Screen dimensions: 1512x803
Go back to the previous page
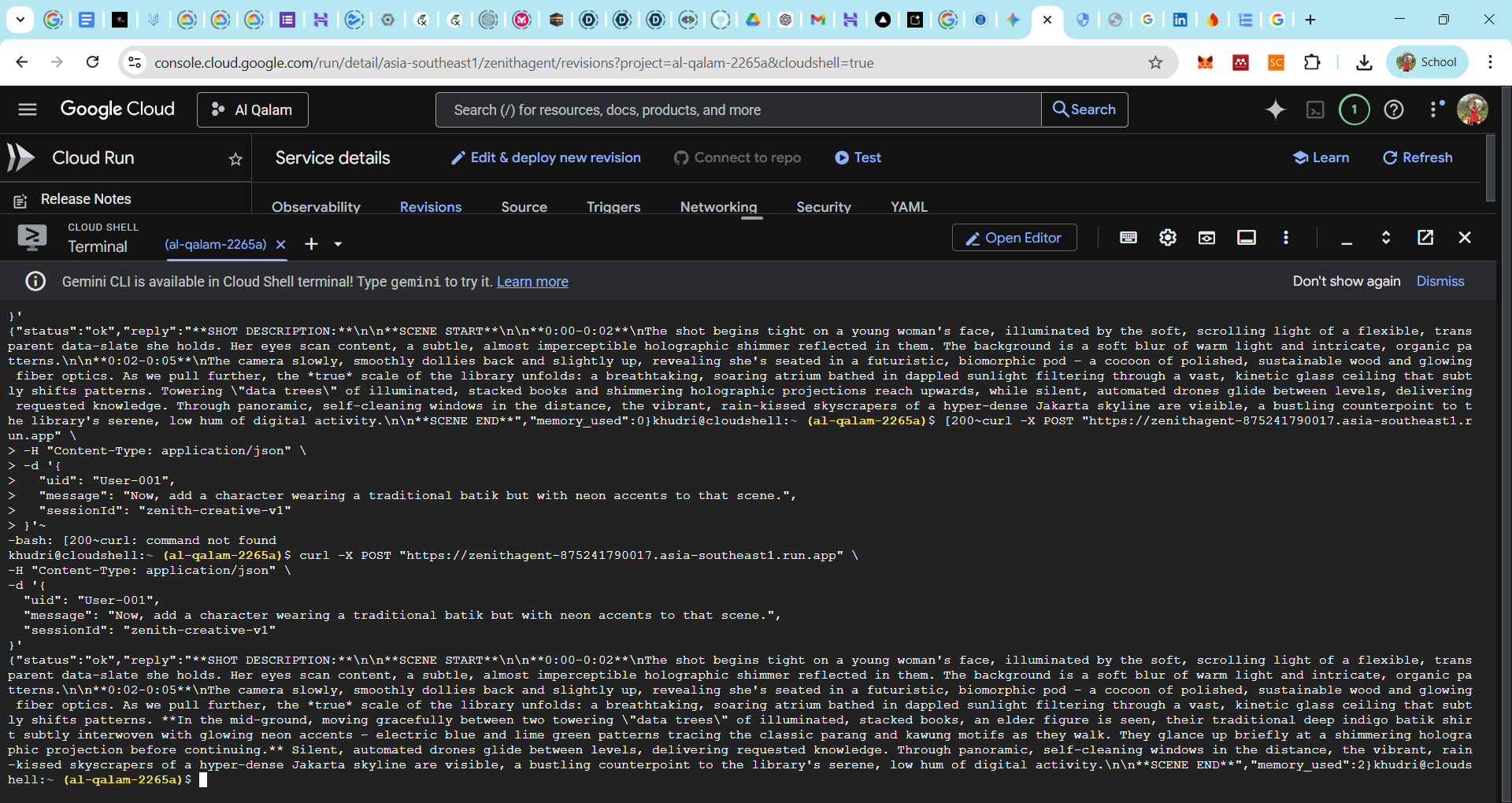(22, 62)
